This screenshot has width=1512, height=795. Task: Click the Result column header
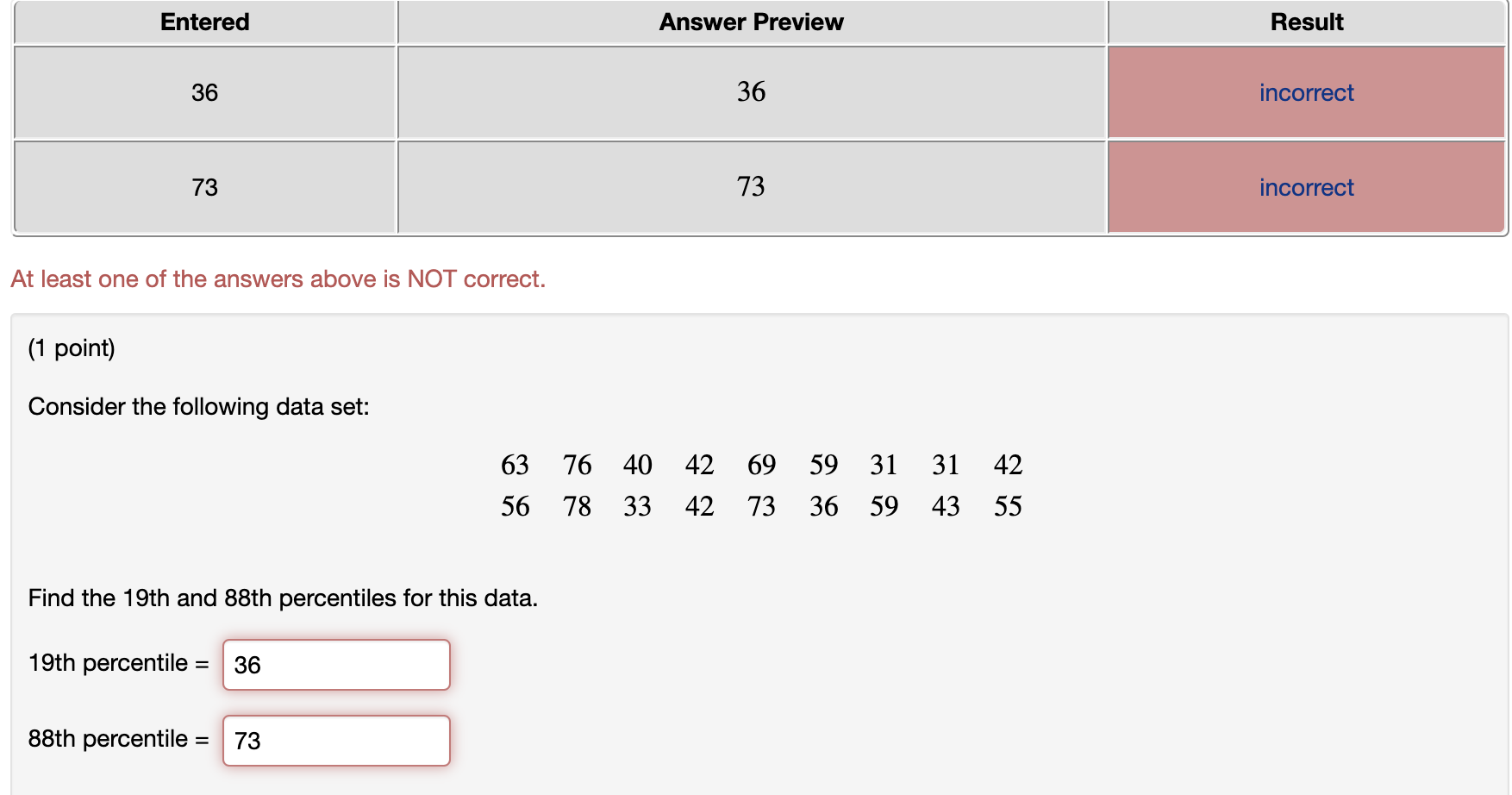(1305, 22)
